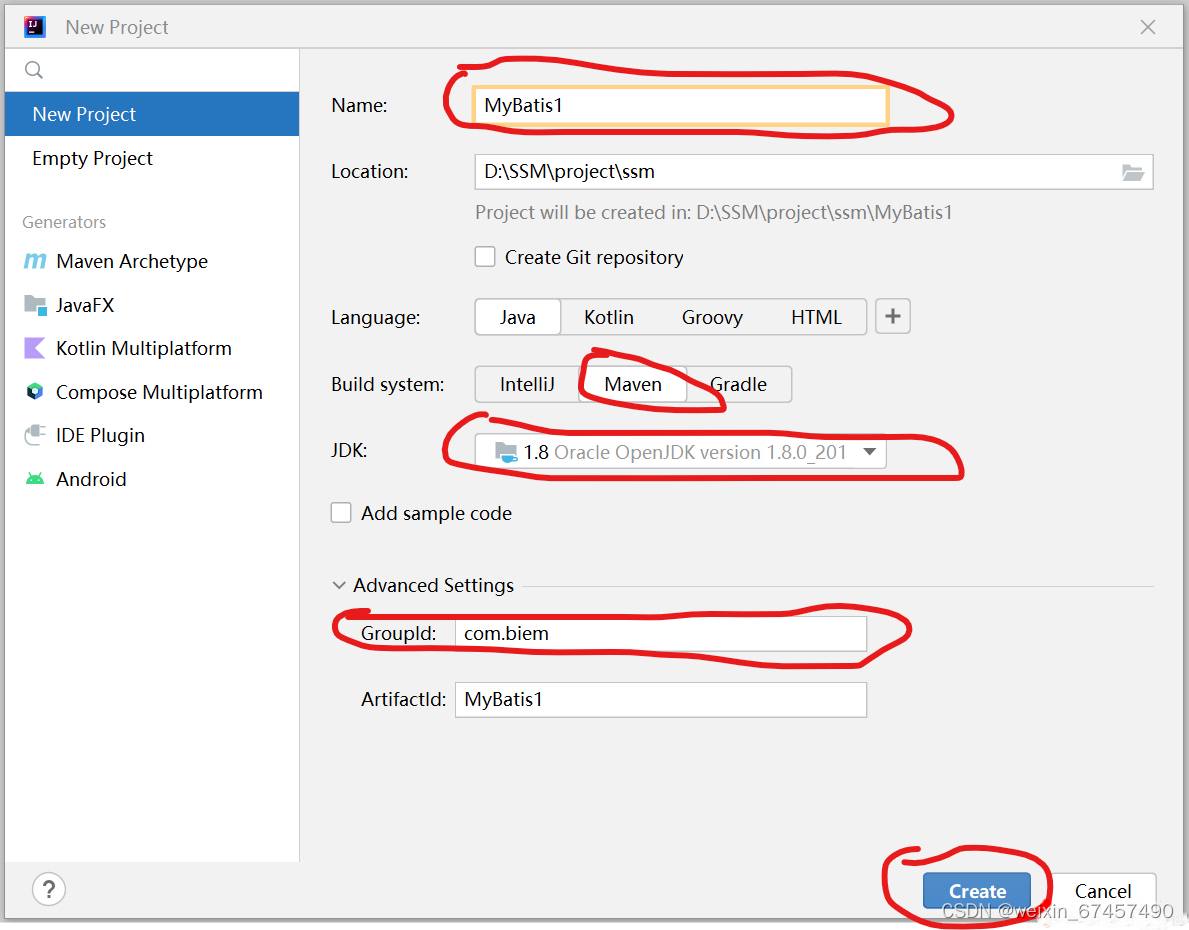Set build system to Maven
Screen dimensions: 1189x930
[633, 385]
